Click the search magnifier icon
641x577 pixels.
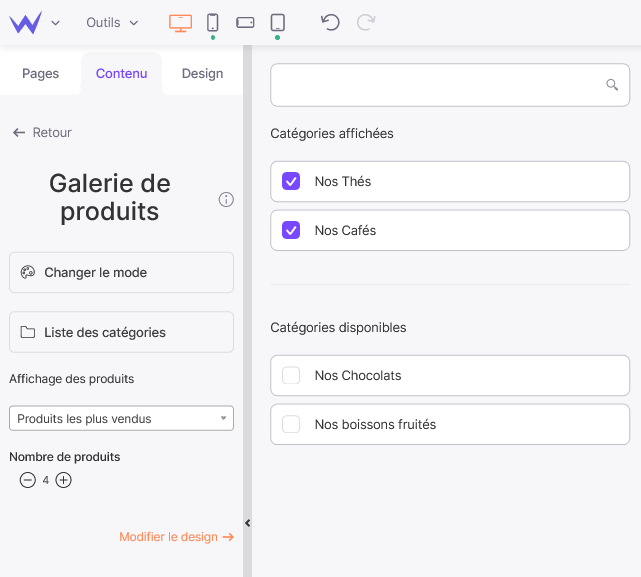coord(612,85)
